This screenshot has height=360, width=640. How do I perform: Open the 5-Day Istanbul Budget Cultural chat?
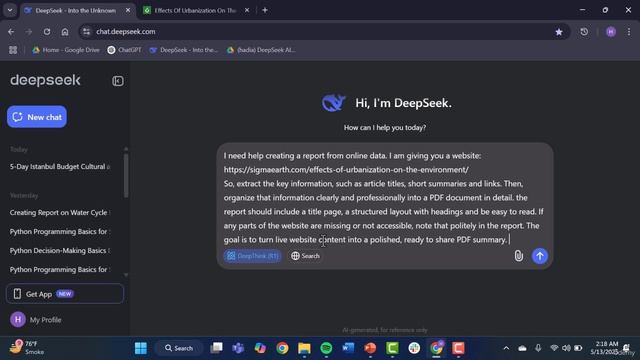pyautogui.click(x=60, y=167)
